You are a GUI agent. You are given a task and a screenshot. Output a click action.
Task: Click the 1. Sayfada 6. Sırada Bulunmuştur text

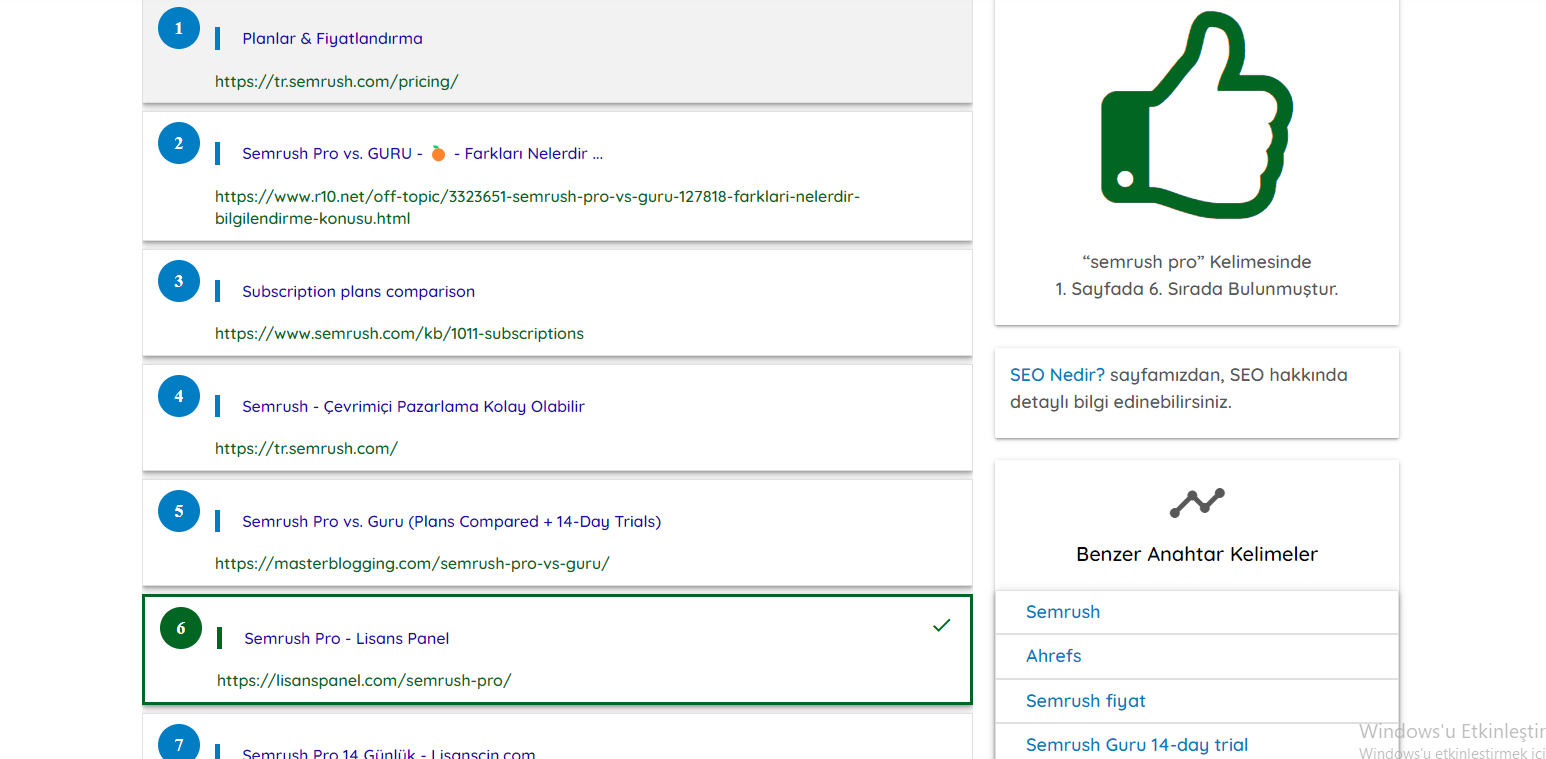pyautogui.click(x=1197, y=289)
